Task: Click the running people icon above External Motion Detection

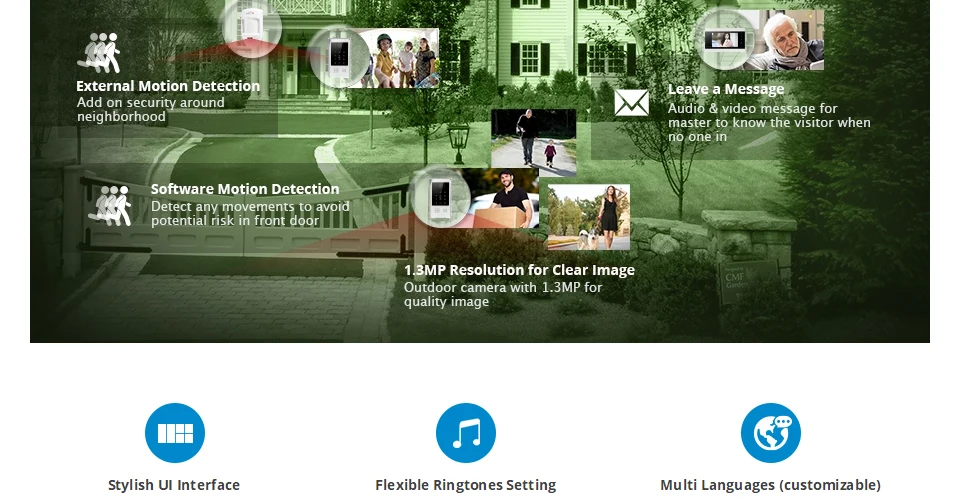Action: 99,53
